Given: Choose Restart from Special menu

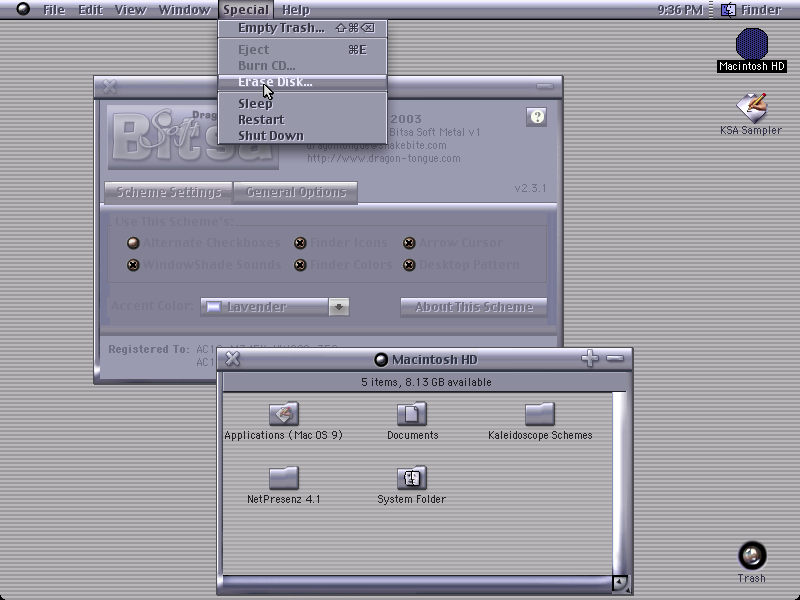Looking at the screenshot, I should coord(303,119).
